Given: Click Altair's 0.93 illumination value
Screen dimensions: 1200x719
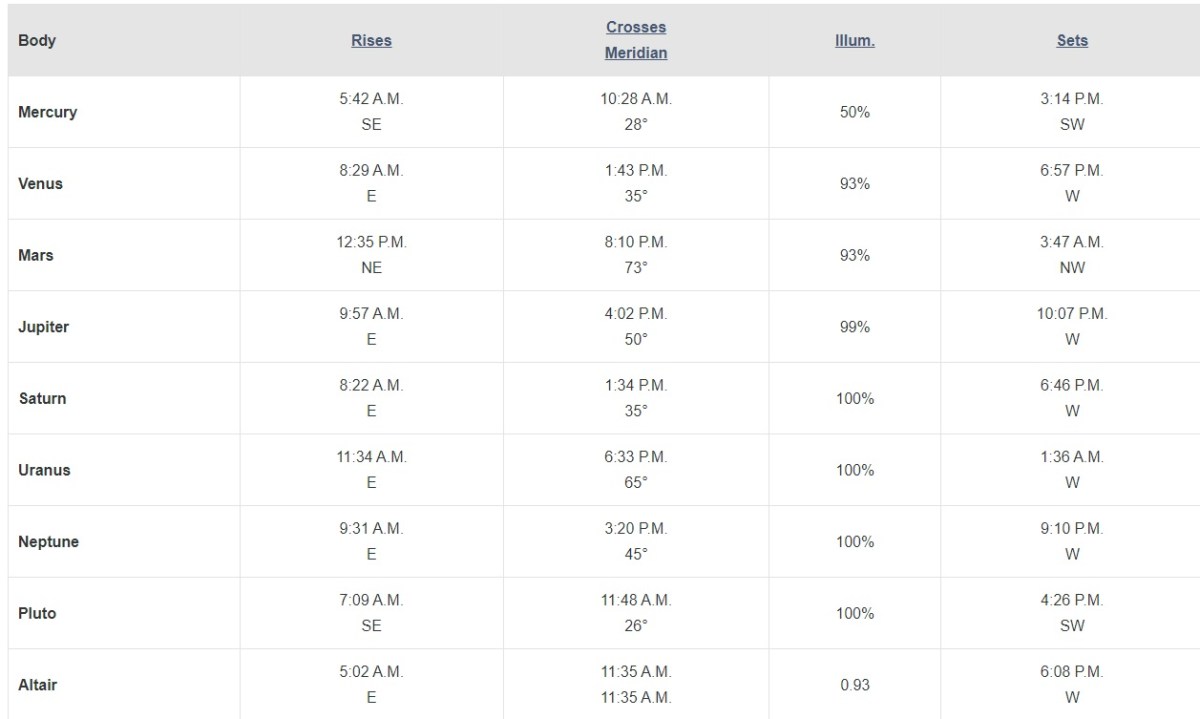Looking at the screenshot, I should point(854,685).
